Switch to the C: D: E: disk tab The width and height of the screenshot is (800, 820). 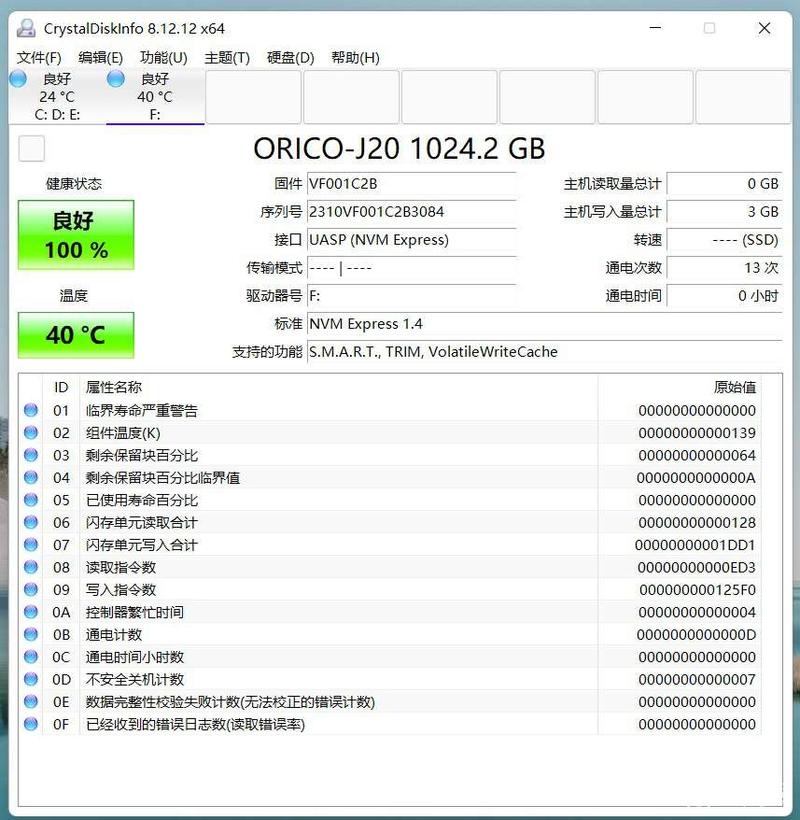[x=58, y=97]
